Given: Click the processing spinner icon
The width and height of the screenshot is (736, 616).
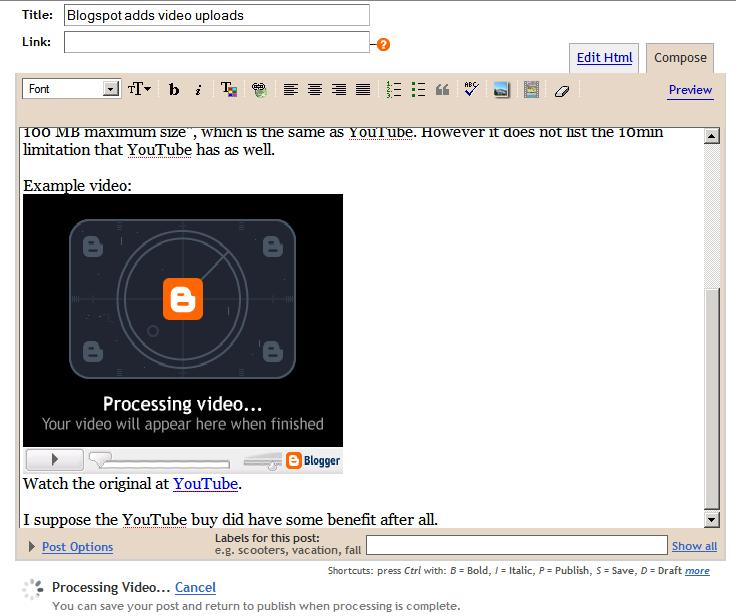Looking at the screenshot, I should click(33, 589).
